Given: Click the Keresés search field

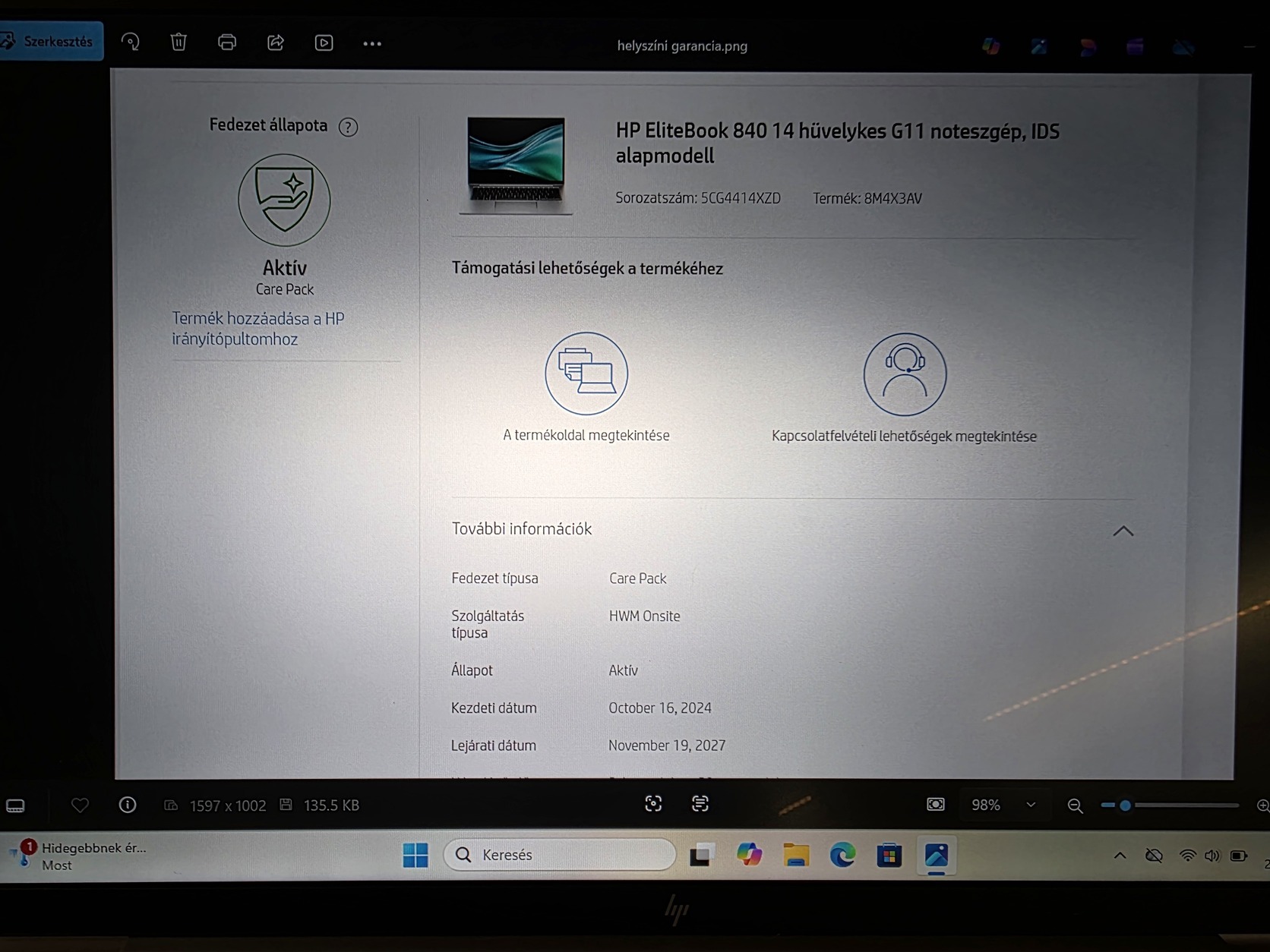Looking at the screenshot, I should coord(560,854).
